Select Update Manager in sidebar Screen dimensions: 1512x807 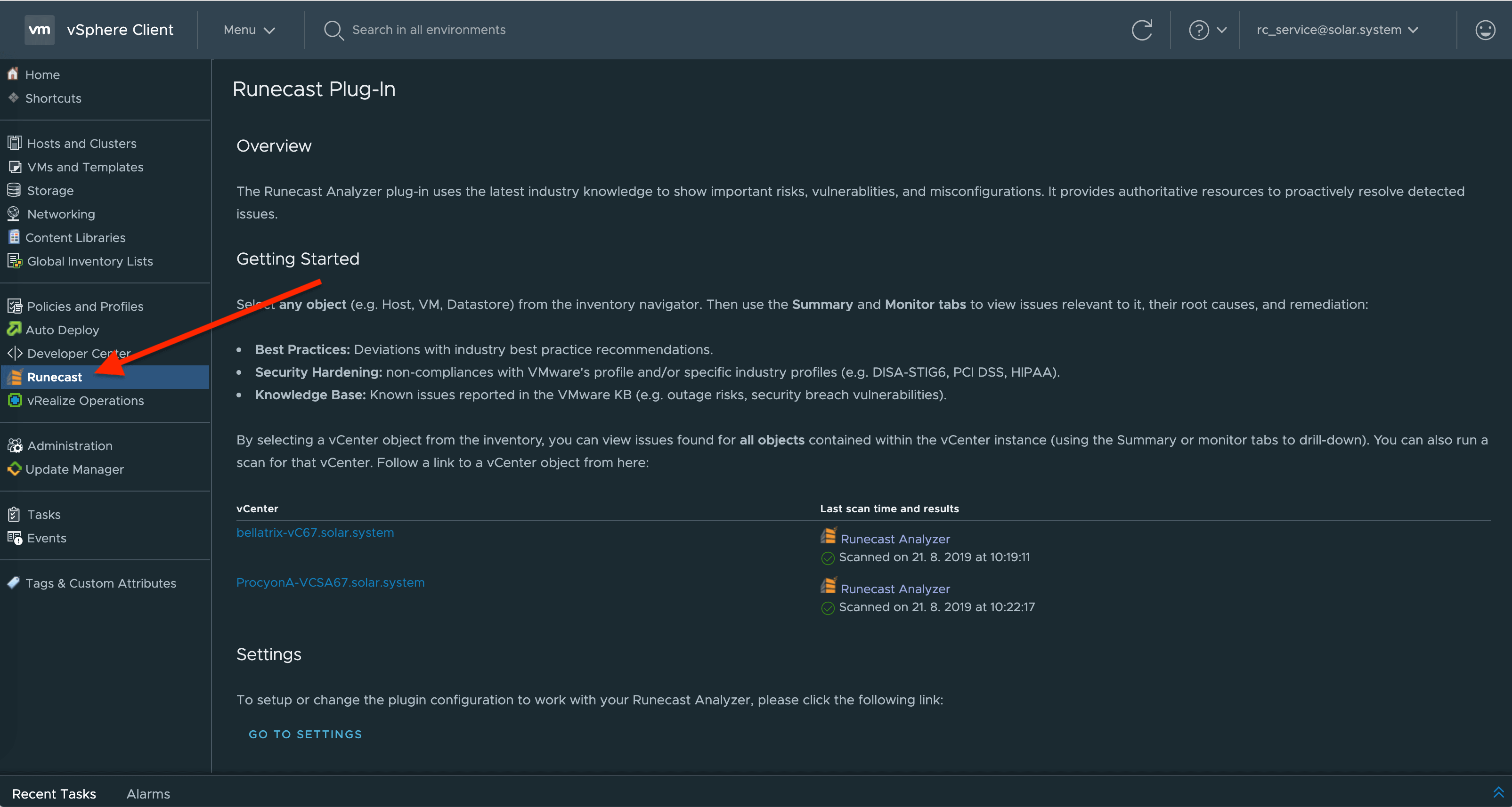click(x=74, y=469)
